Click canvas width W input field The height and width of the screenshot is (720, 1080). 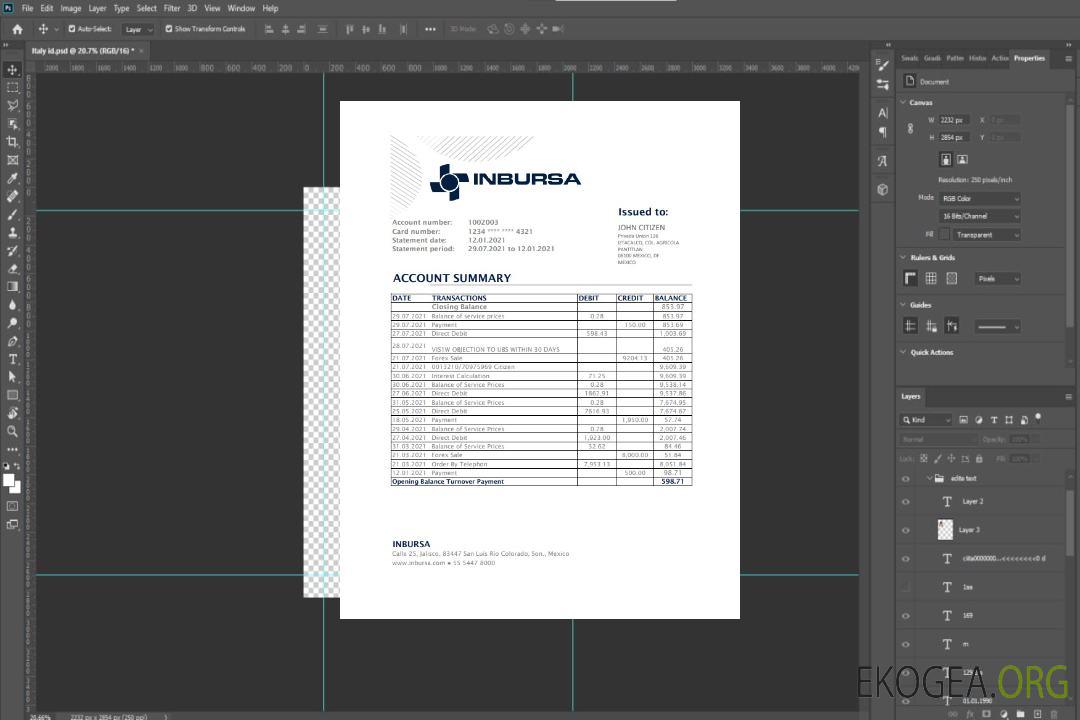click(954, 121)
